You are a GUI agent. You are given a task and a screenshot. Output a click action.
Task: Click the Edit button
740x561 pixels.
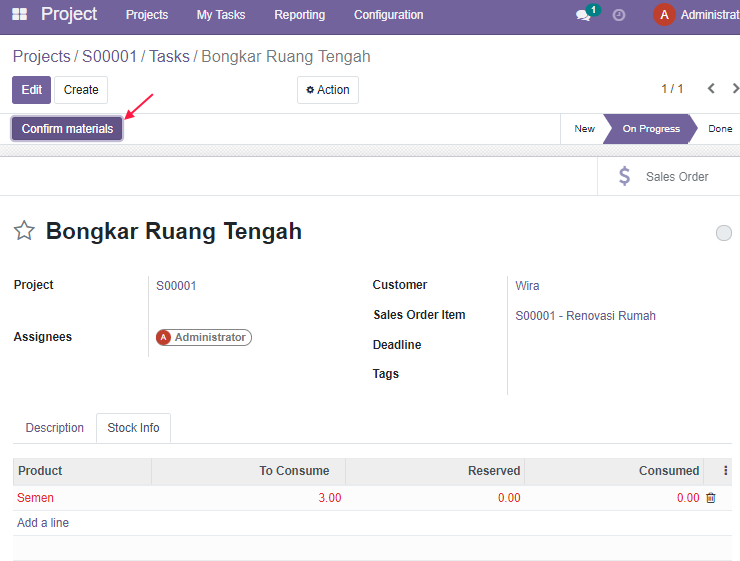pos(31,90)
